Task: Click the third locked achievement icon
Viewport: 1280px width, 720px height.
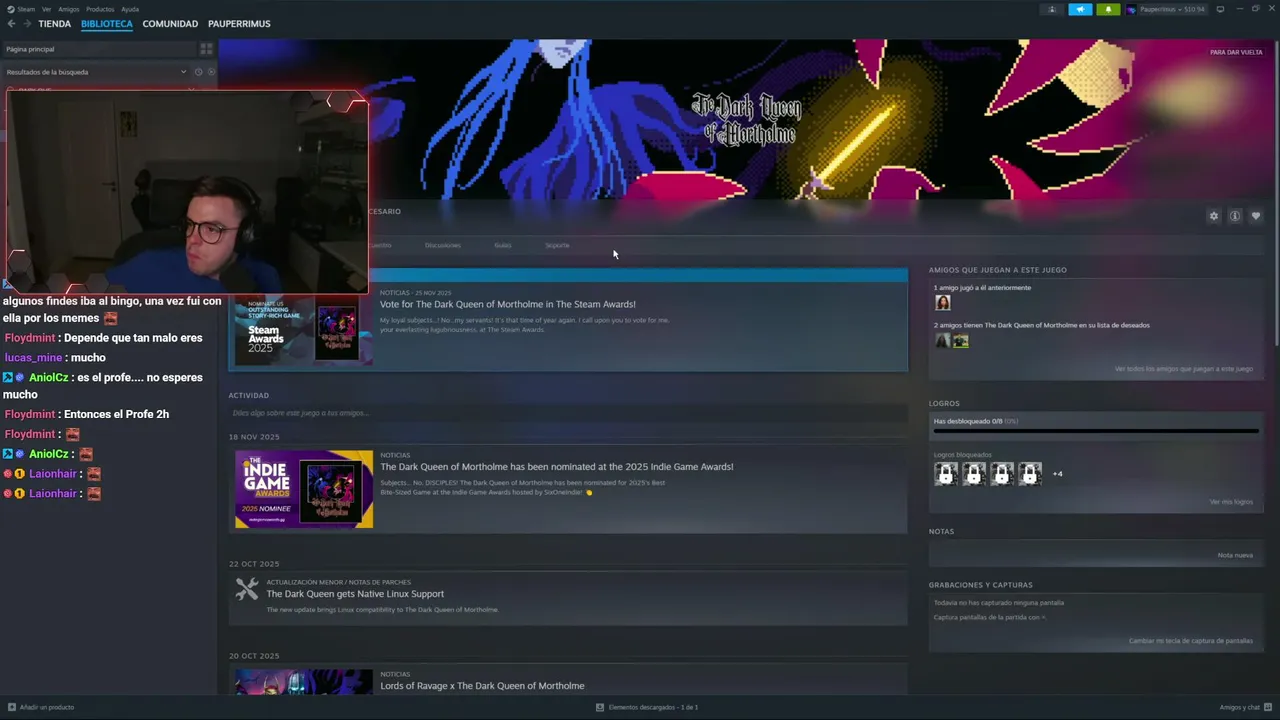Action: 1002,474
